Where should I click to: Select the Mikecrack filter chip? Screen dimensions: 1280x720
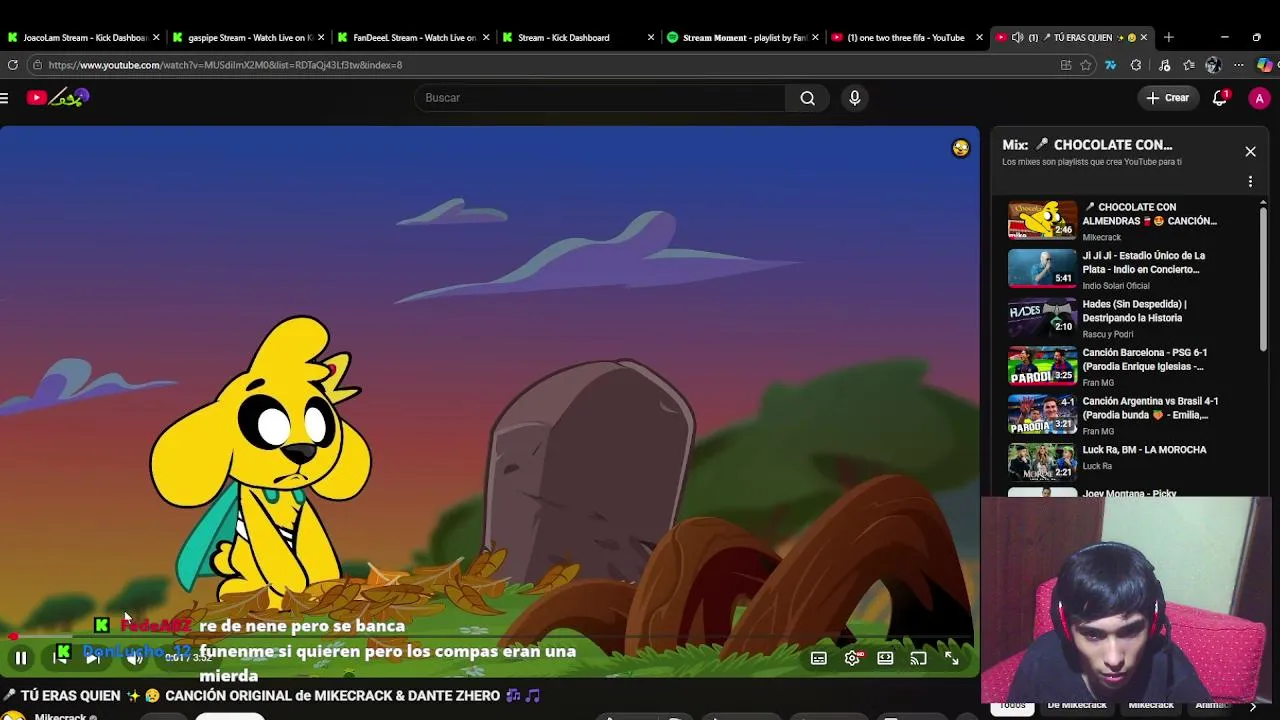[x=1151, y=705]
